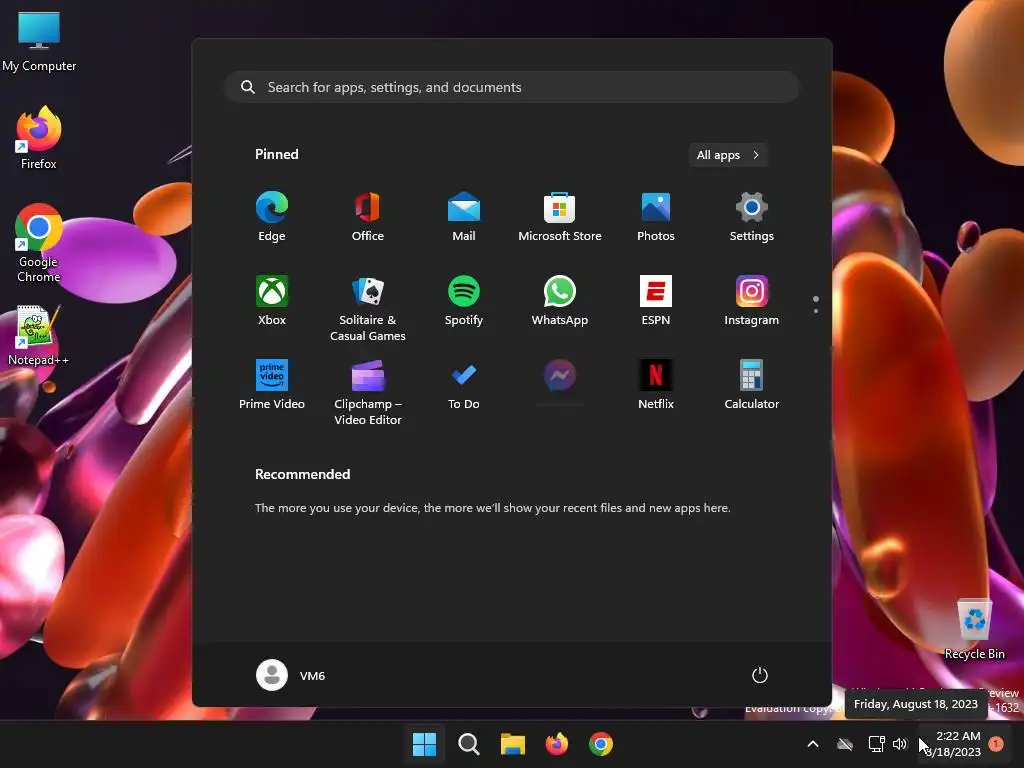
Task: Click the Messenger icon in pinned apps
Action: (x=560, y=376)
